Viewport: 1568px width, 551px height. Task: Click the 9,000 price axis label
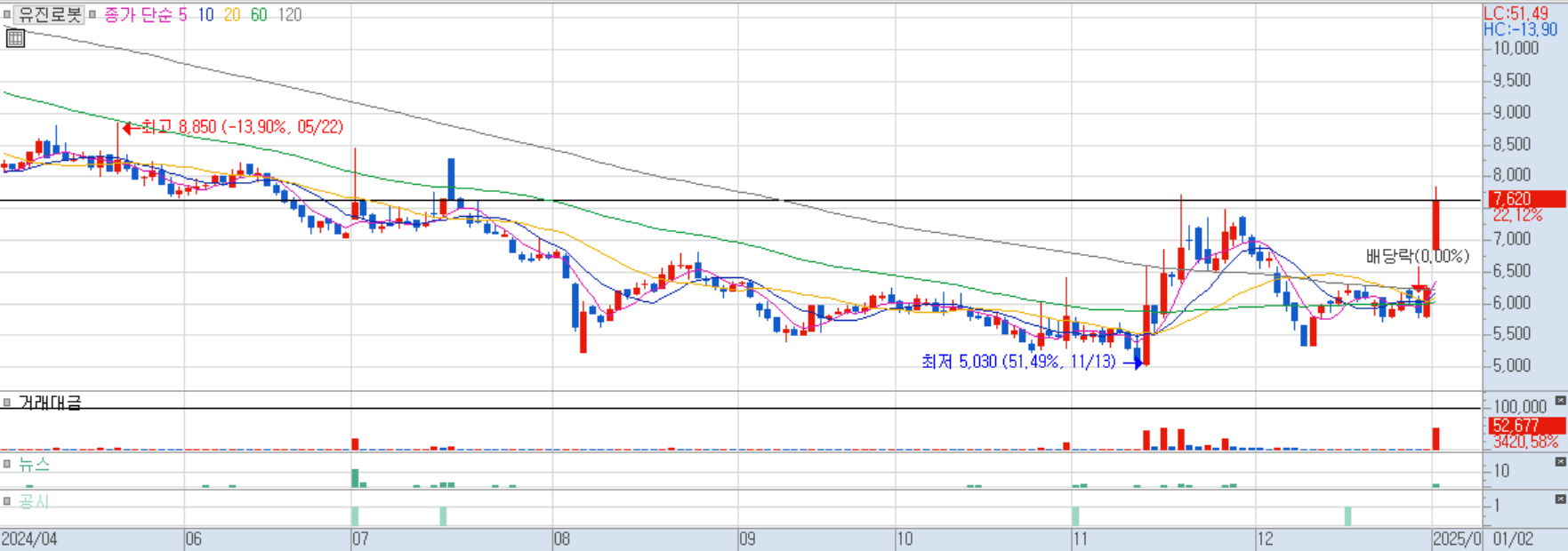tap(1512, 112)
